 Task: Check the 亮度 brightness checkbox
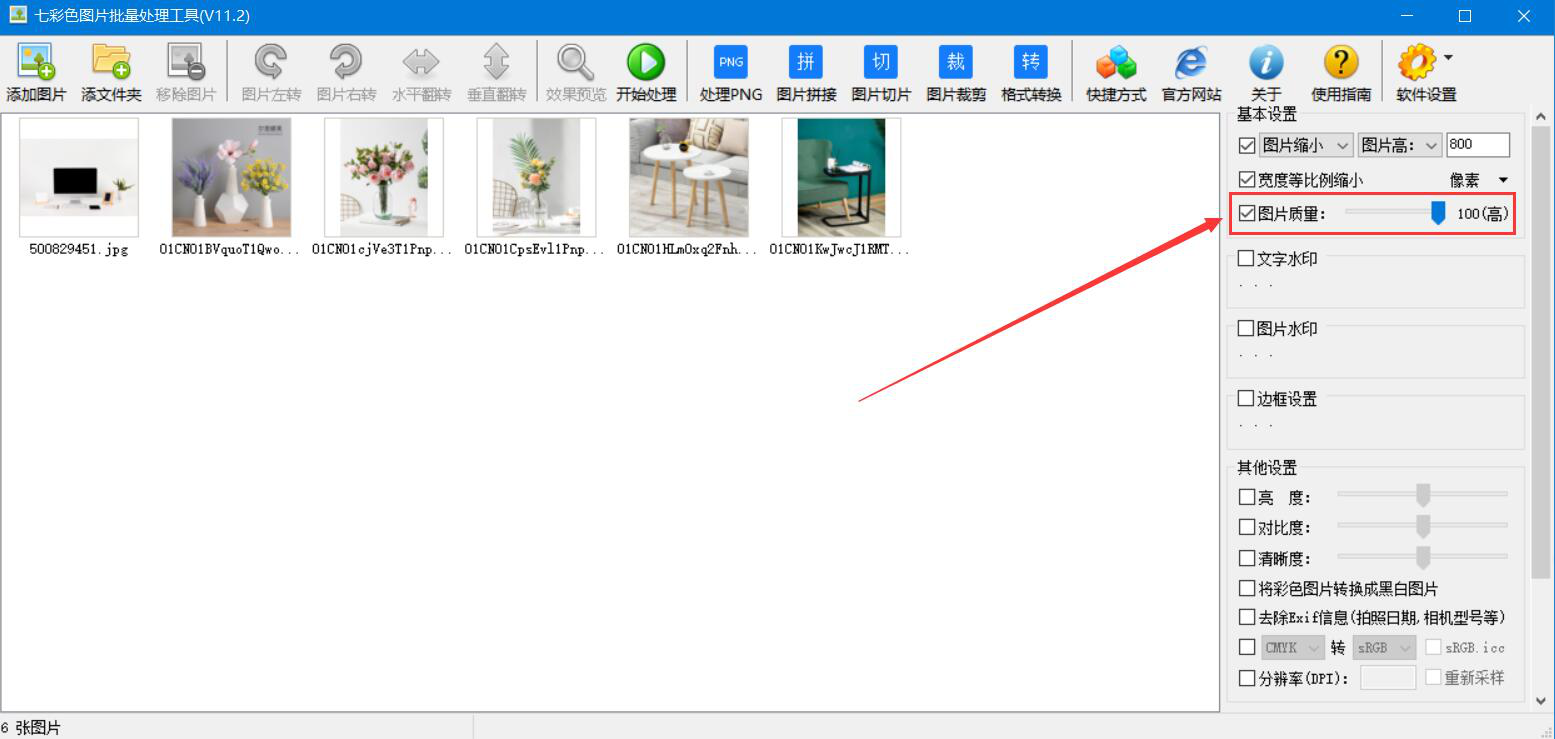pos(1247,497)
